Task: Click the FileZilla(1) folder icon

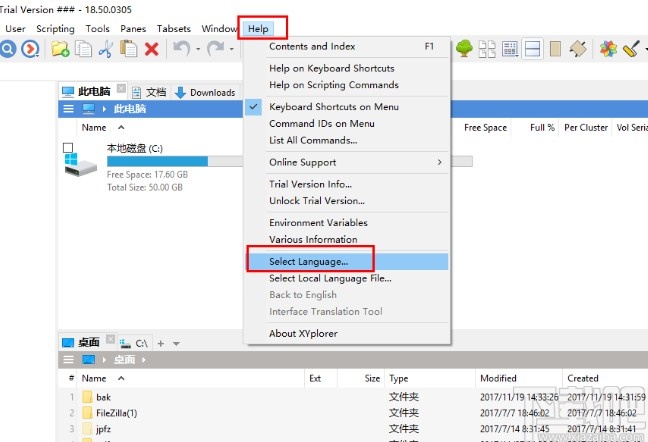Action: pyautogui.click(x=87, y=413)
